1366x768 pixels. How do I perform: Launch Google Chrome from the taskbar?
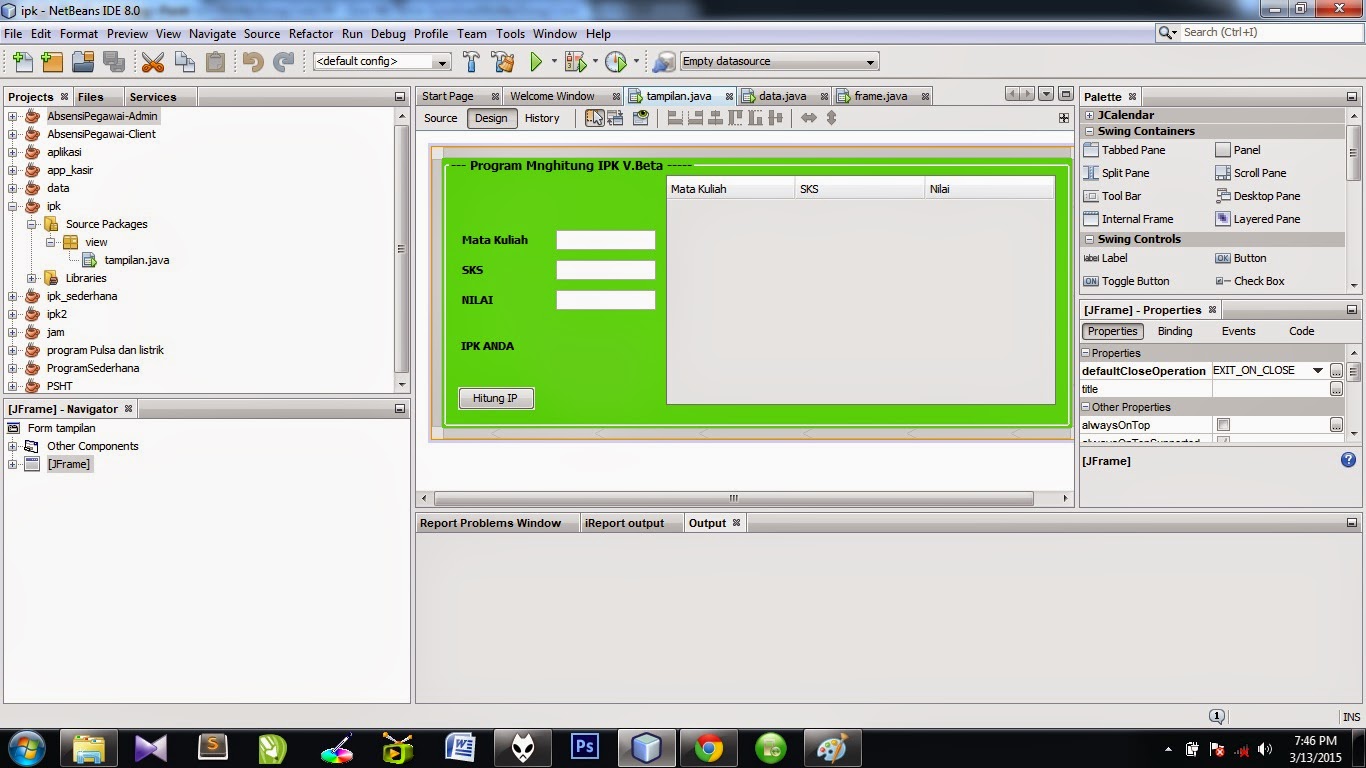707,746
